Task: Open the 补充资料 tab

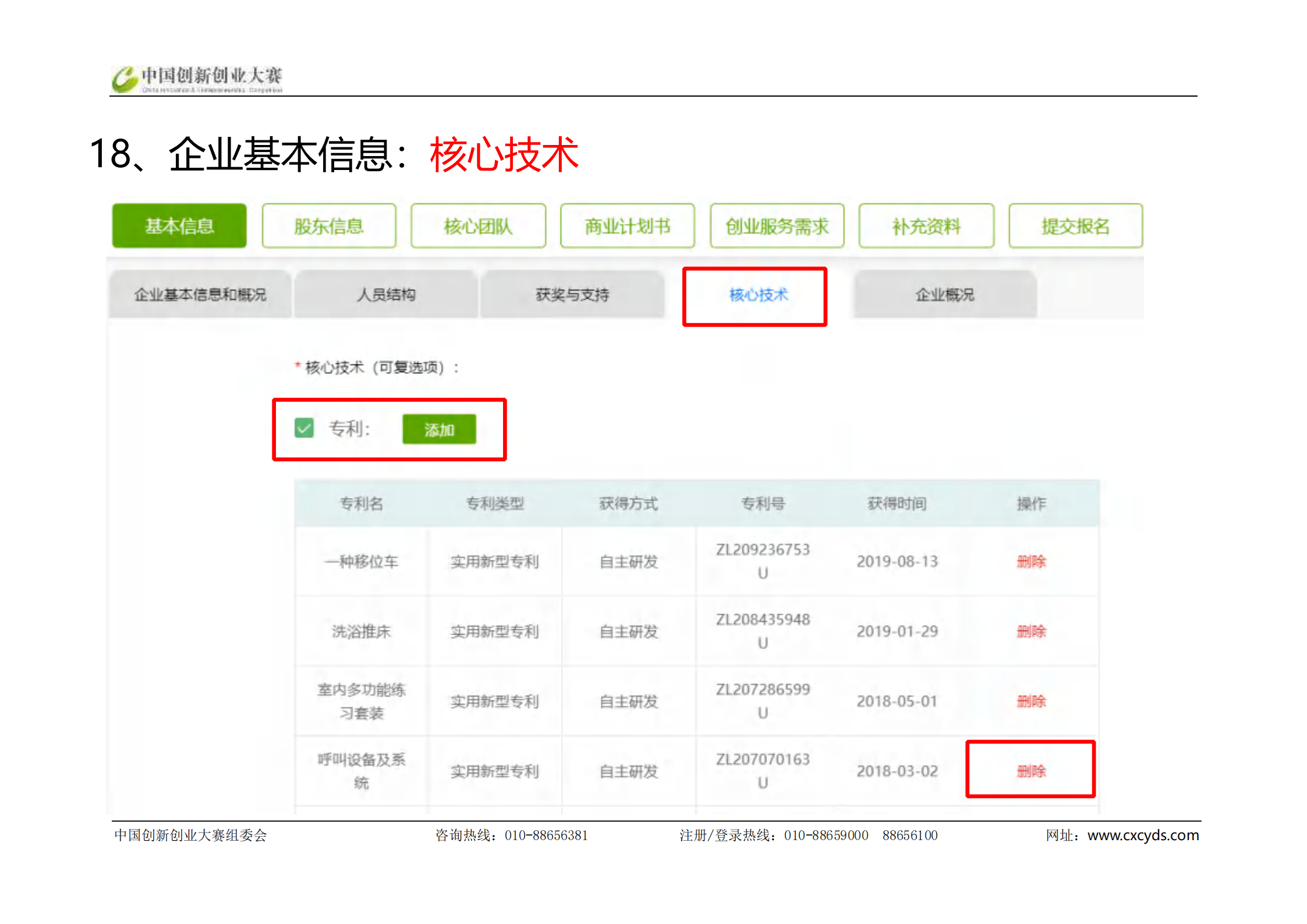Action: (x=926, y=226)
